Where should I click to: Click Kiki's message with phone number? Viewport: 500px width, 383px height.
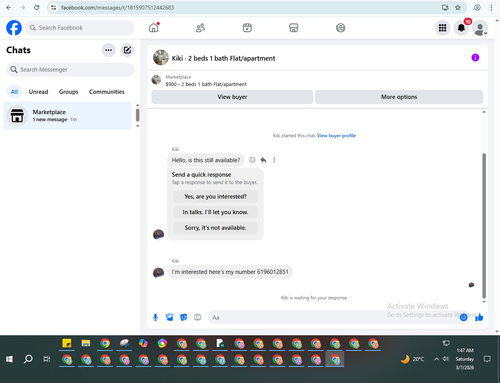pyautogui.click(x=230, y=272)
